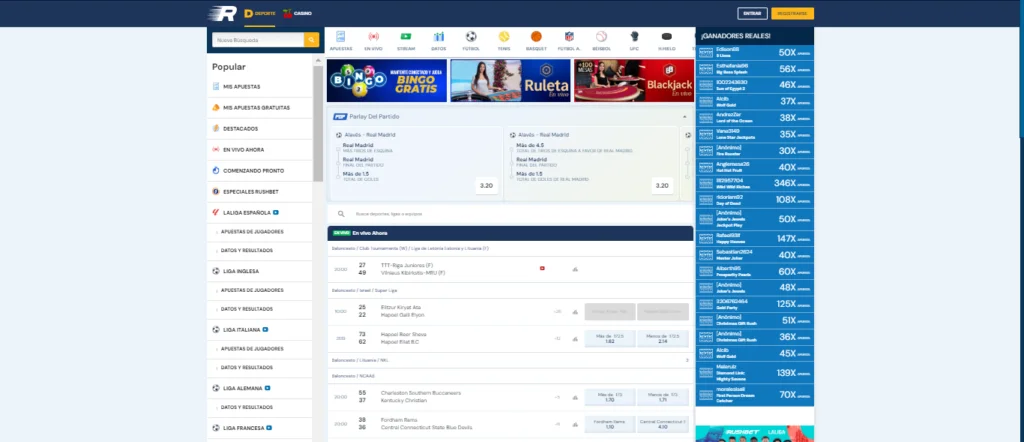This screenshot has height=442, width=1024.
Task: Select the Tenis ball icon
Action: coord(504,40)
